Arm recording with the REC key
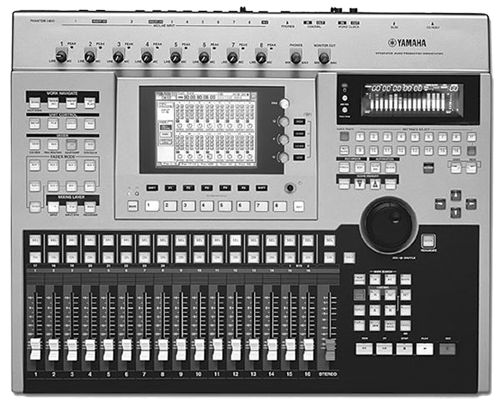Screen dimensions: 500x403 point(447,349)
